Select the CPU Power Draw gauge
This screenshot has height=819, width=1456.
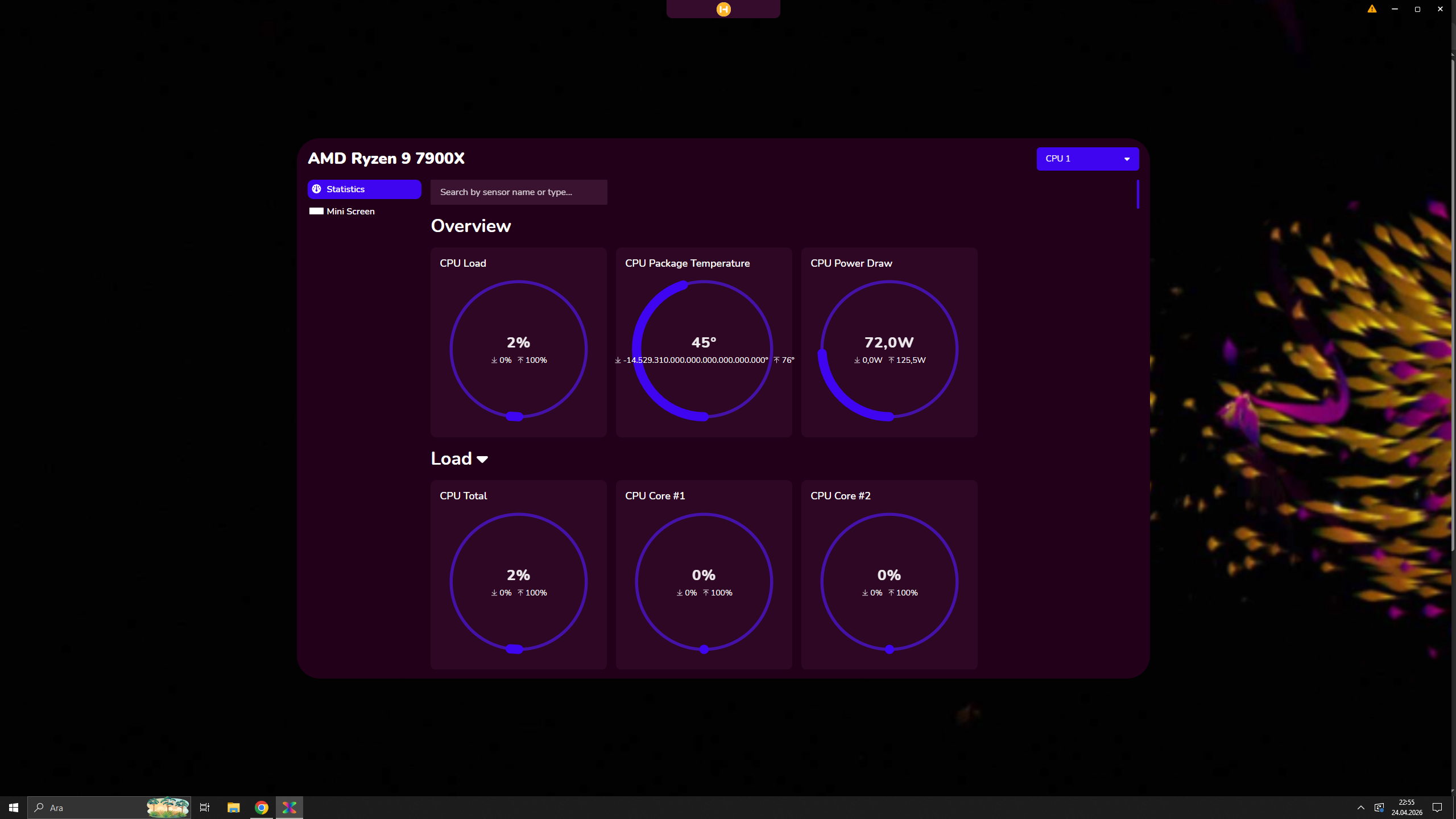click(x=890, y=342)
